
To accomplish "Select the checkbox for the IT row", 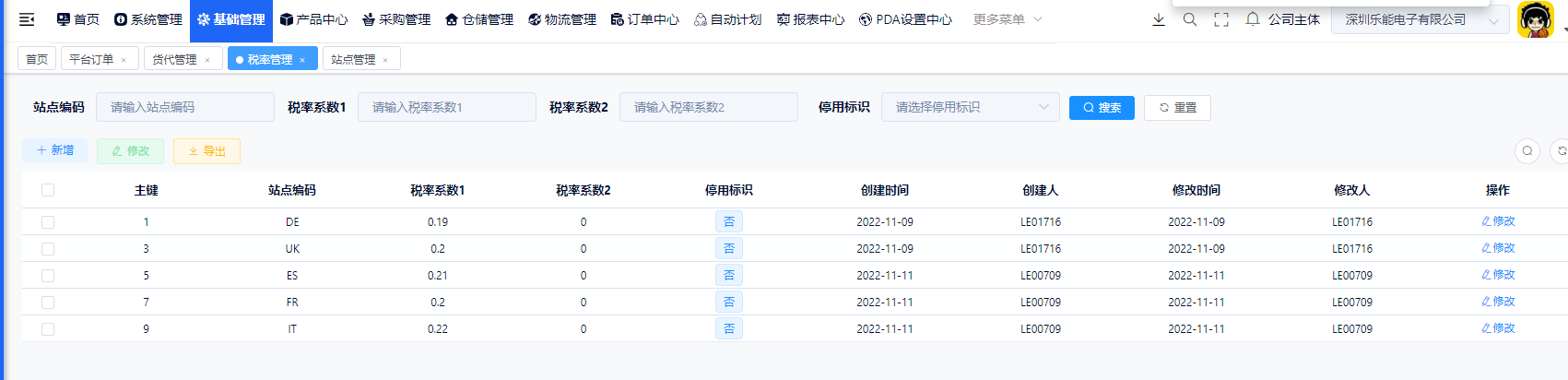I will 48,329.
